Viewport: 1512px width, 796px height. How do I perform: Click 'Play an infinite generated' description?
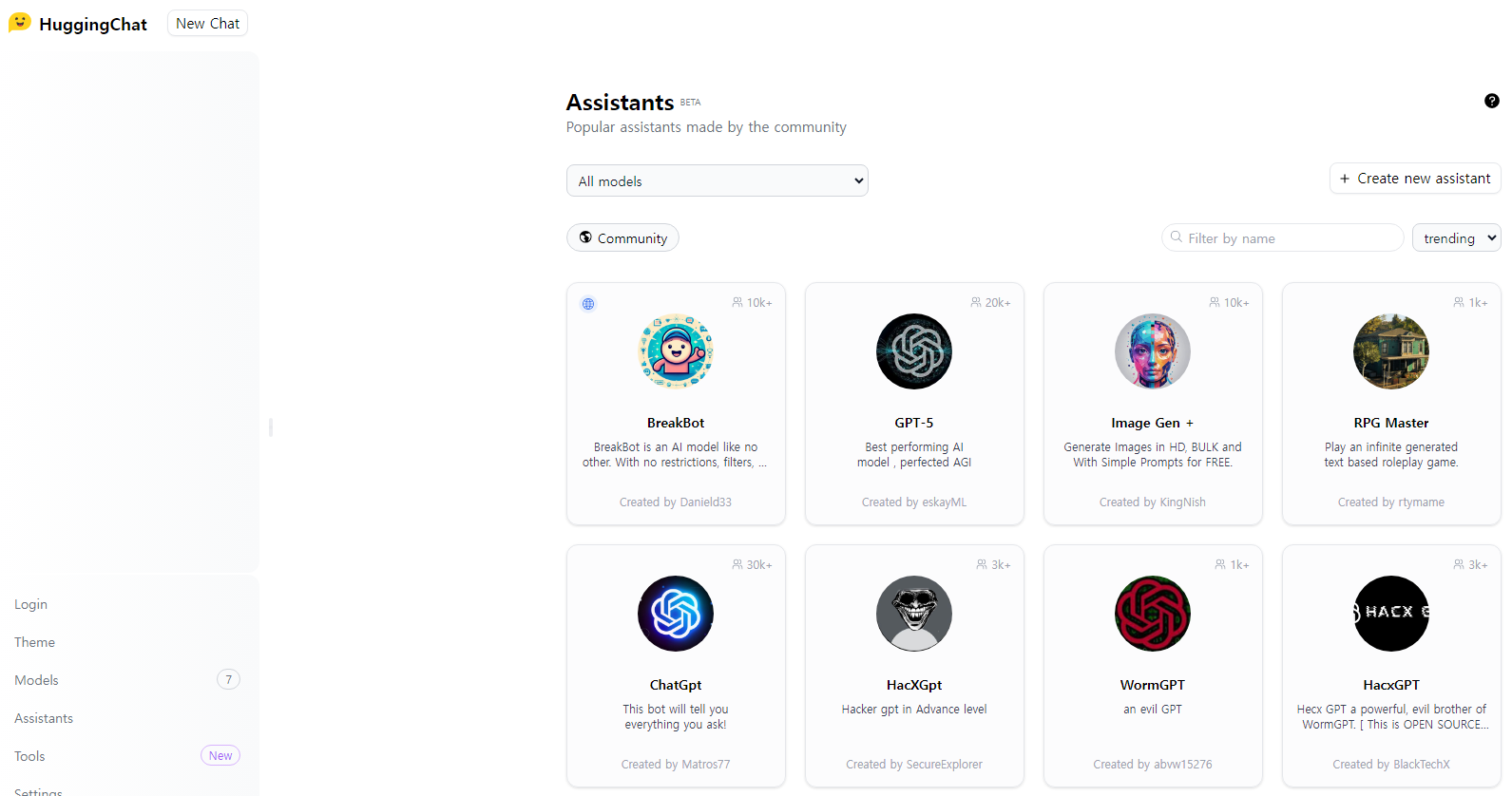coord(1391,455)
